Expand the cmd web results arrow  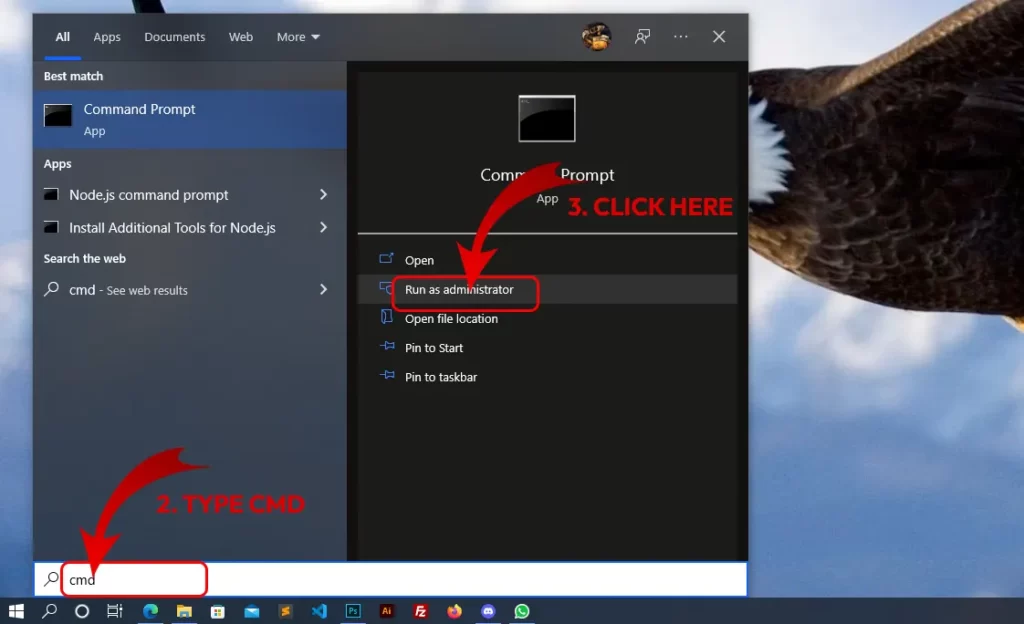point(323,289)
